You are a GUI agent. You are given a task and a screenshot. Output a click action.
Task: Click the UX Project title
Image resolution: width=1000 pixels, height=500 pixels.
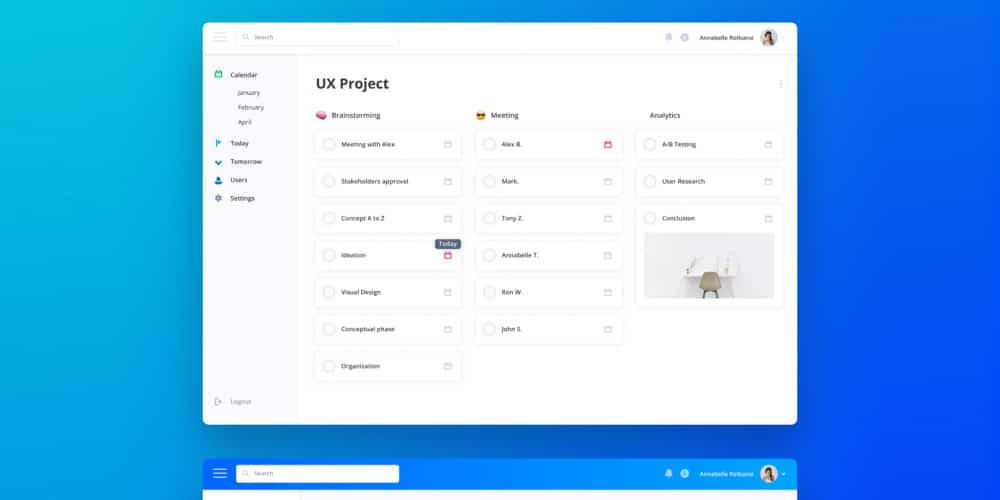point(352,84)
